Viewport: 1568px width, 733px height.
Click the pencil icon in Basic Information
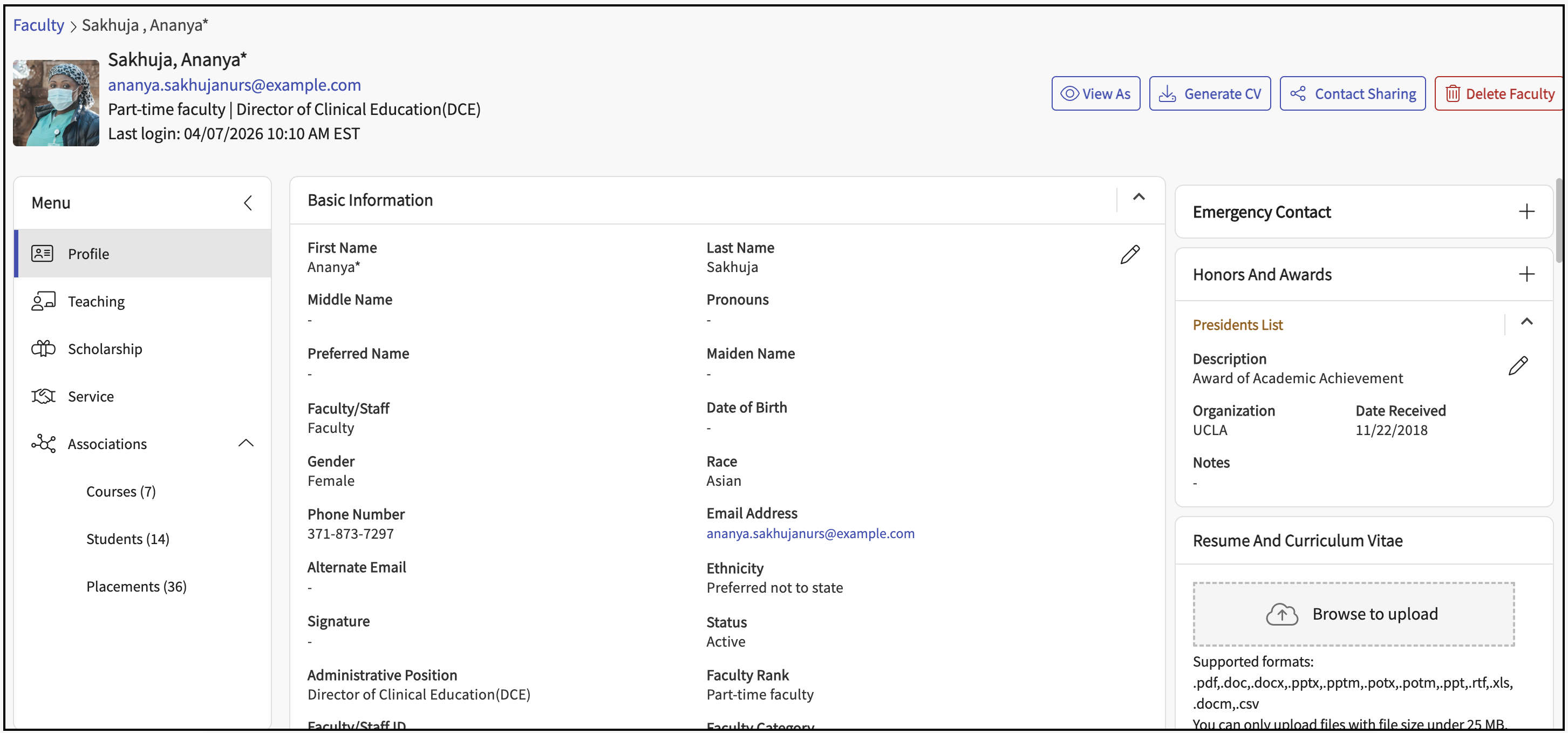pyautogui.click(x=1129, y=254)
